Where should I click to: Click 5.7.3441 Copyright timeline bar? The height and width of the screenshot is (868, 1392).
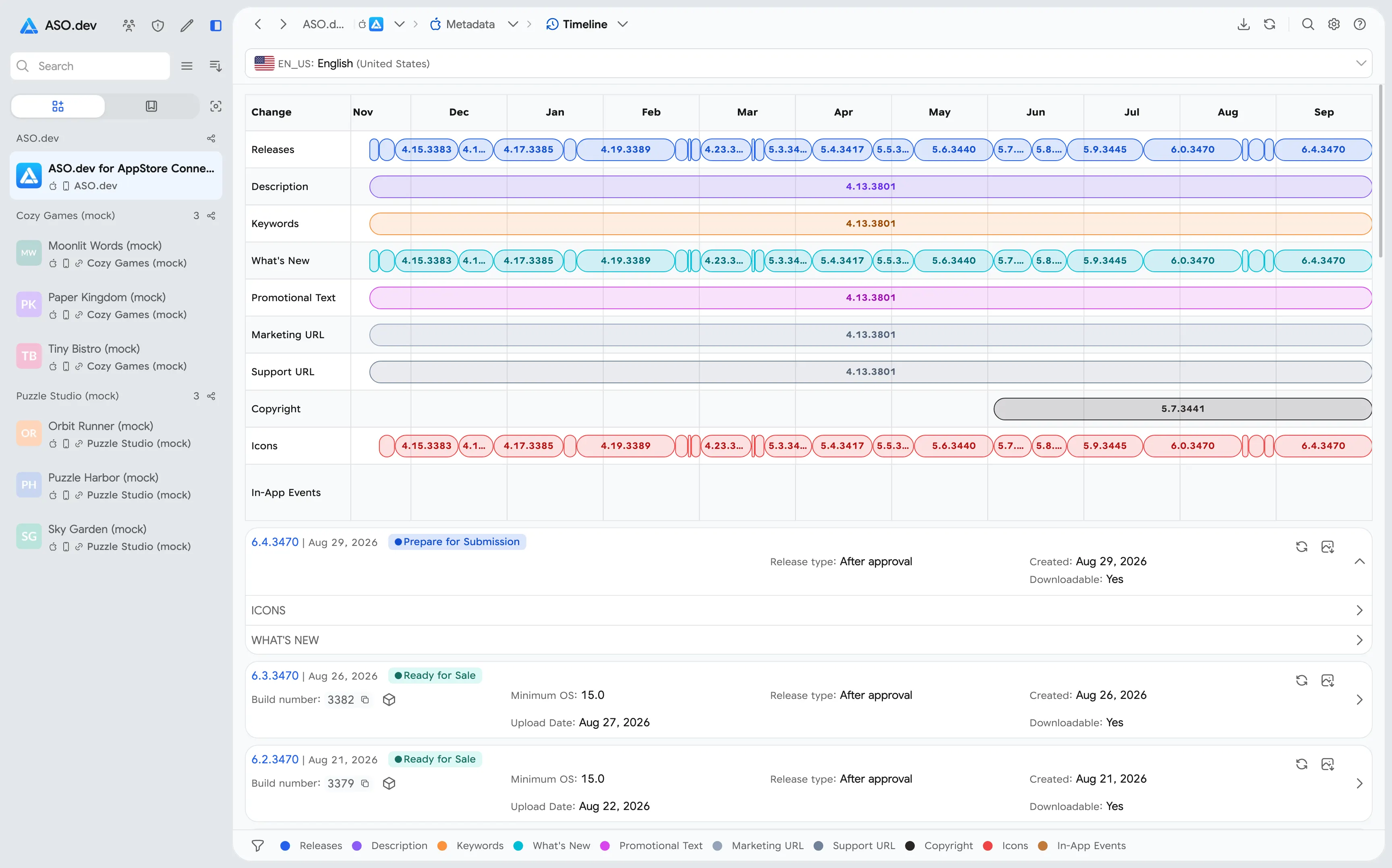(x=1183, y=409)
